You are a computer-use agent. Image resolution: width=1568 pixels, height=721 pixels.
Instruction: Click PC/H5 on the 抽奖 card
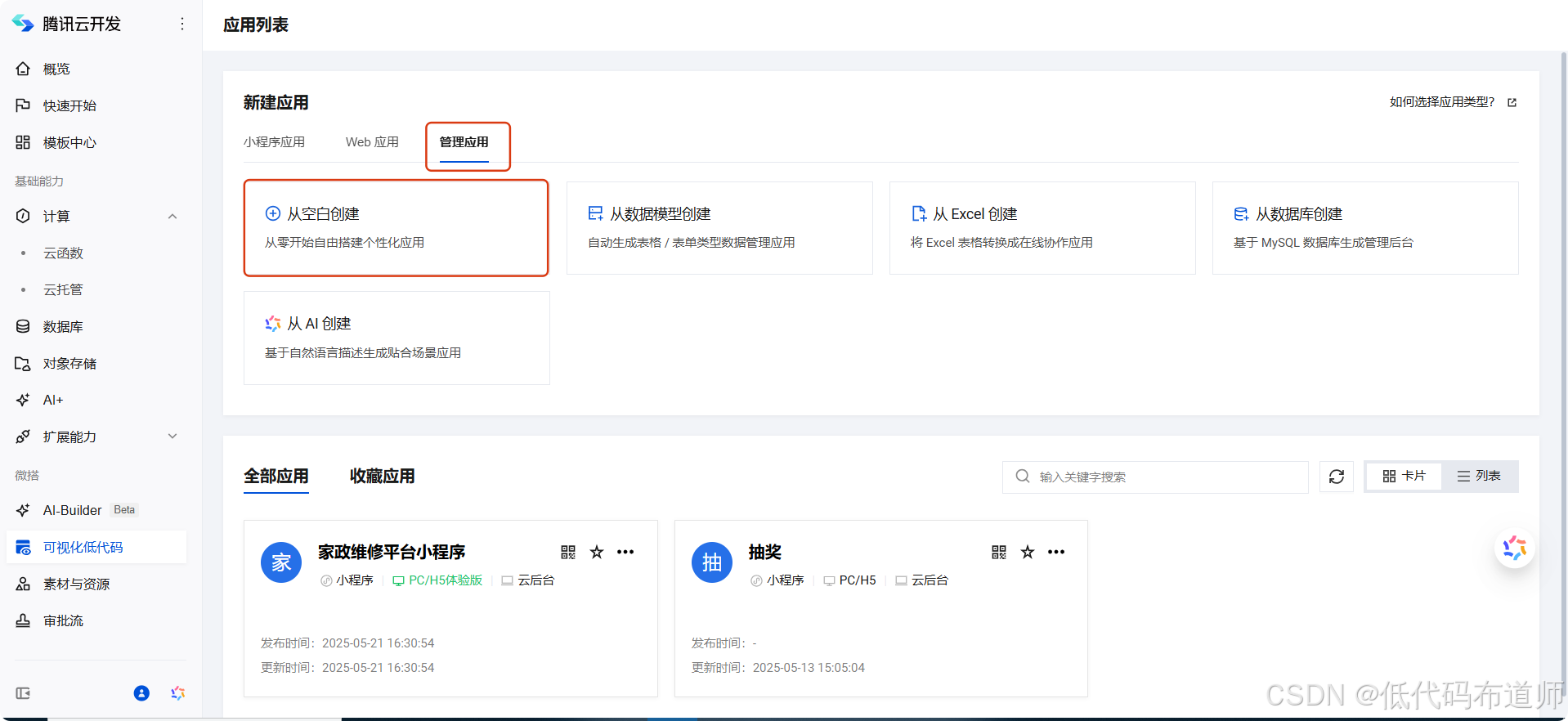point(850,580)
